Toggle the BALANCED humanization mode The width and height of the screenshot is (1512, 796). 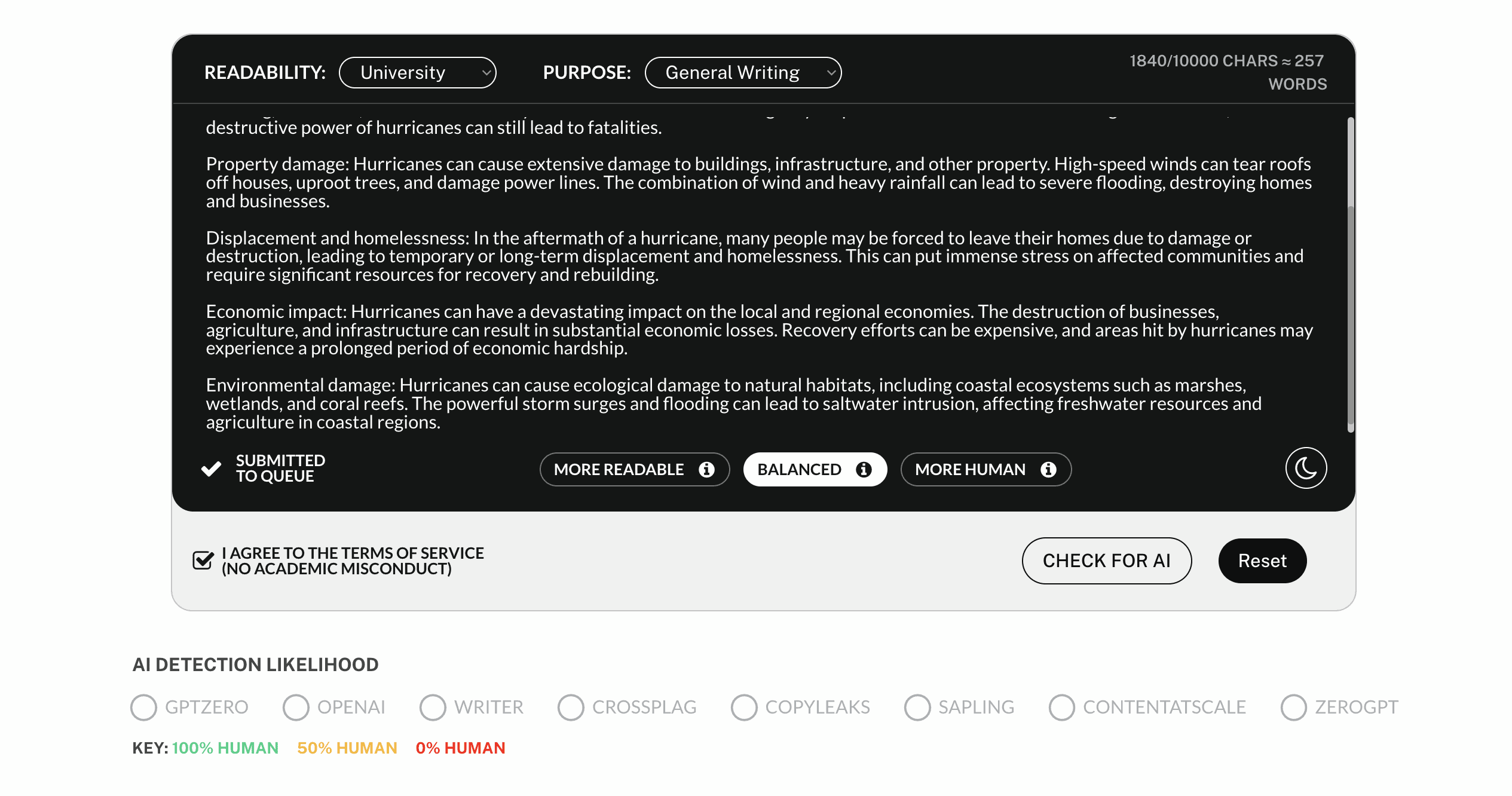pyautogui.click(x=815, y=469)
